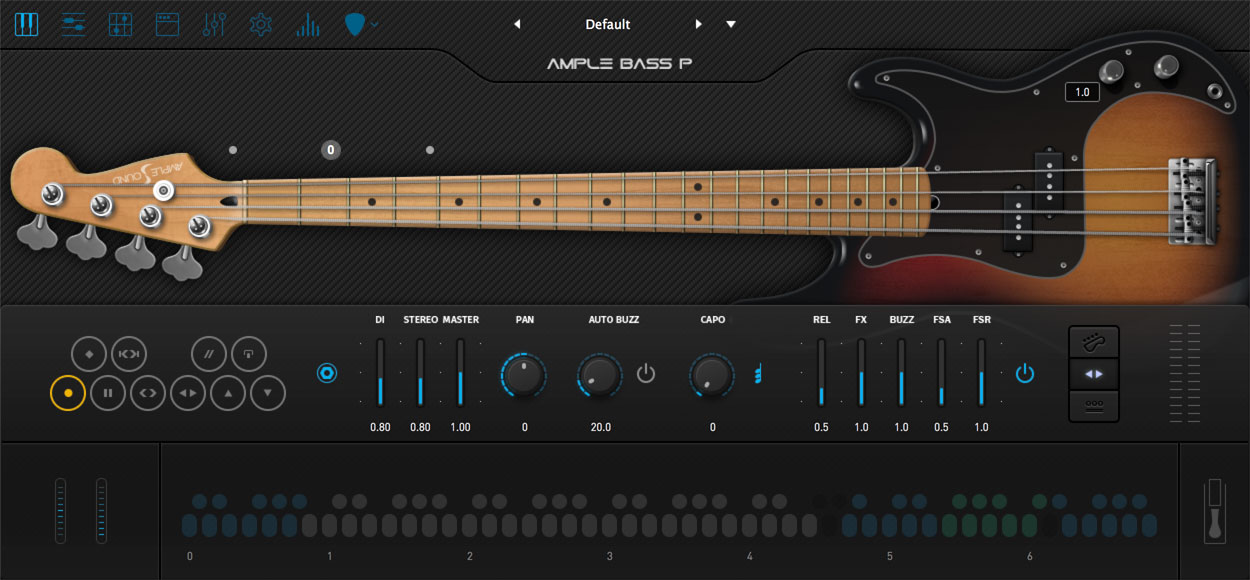Go to the previous preset
The image size is (1250, 580).
(517, 24)
